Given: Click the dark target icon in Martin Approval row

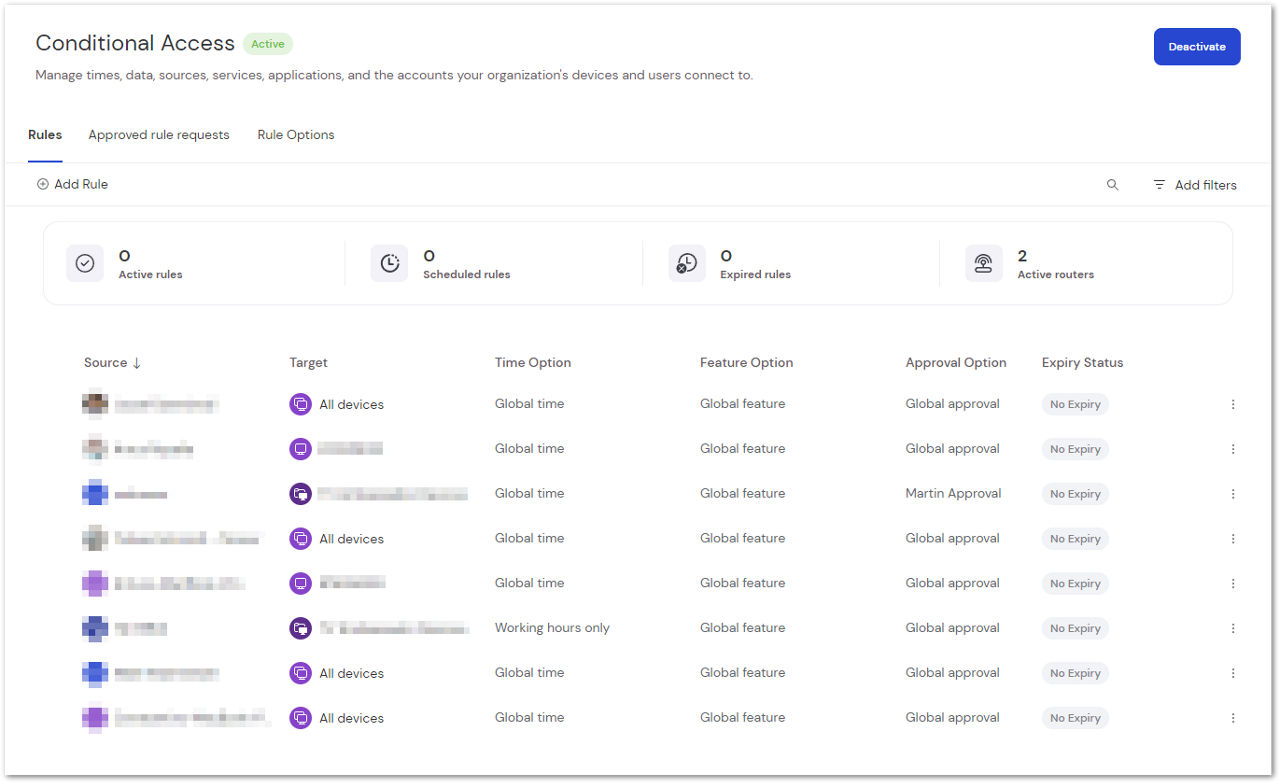Looking at the screenshot, I should pyautogui.click(x=300, y=494).
